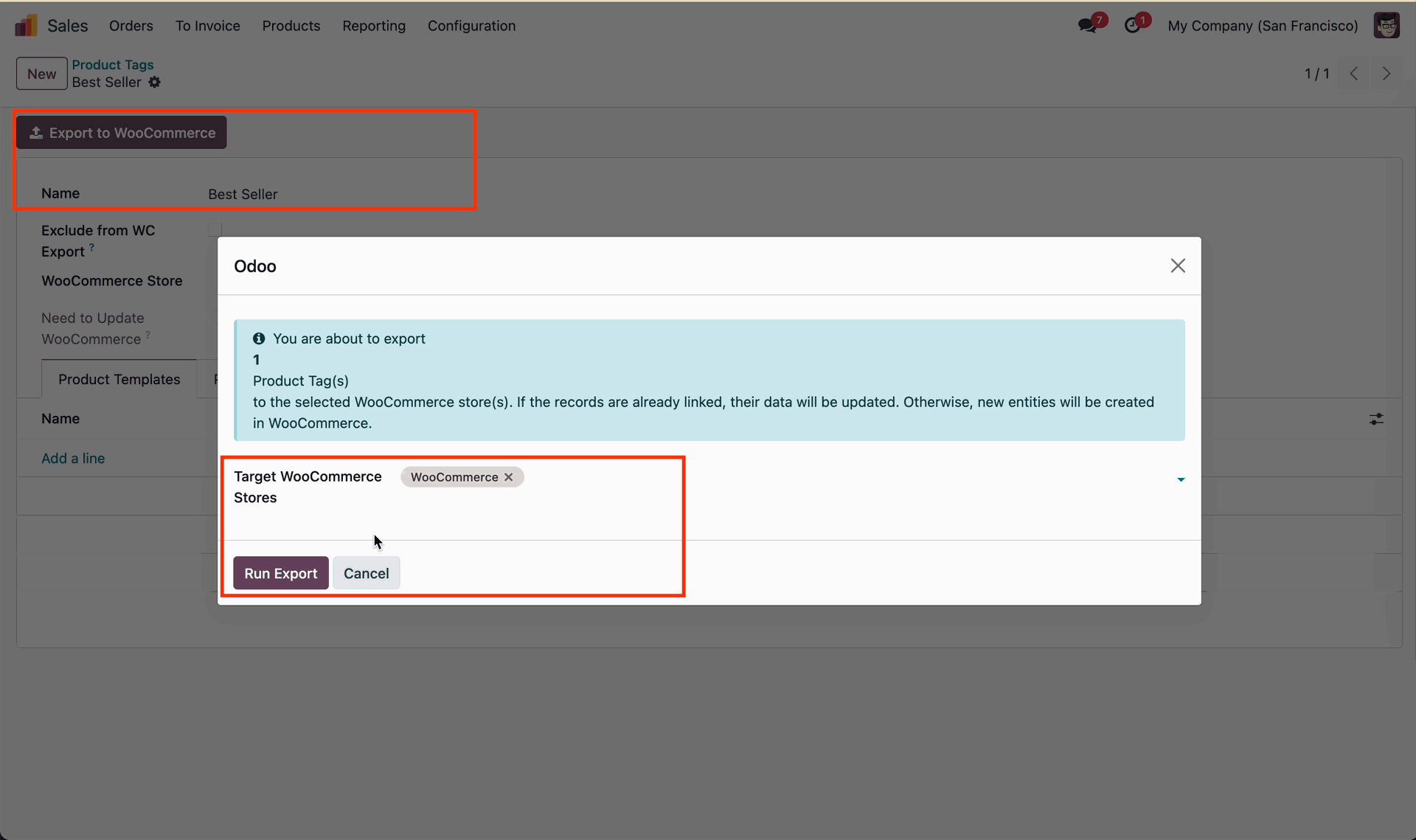Click the Run Export button
Screen dimensions: 1416x840
[x=281, y=573]
